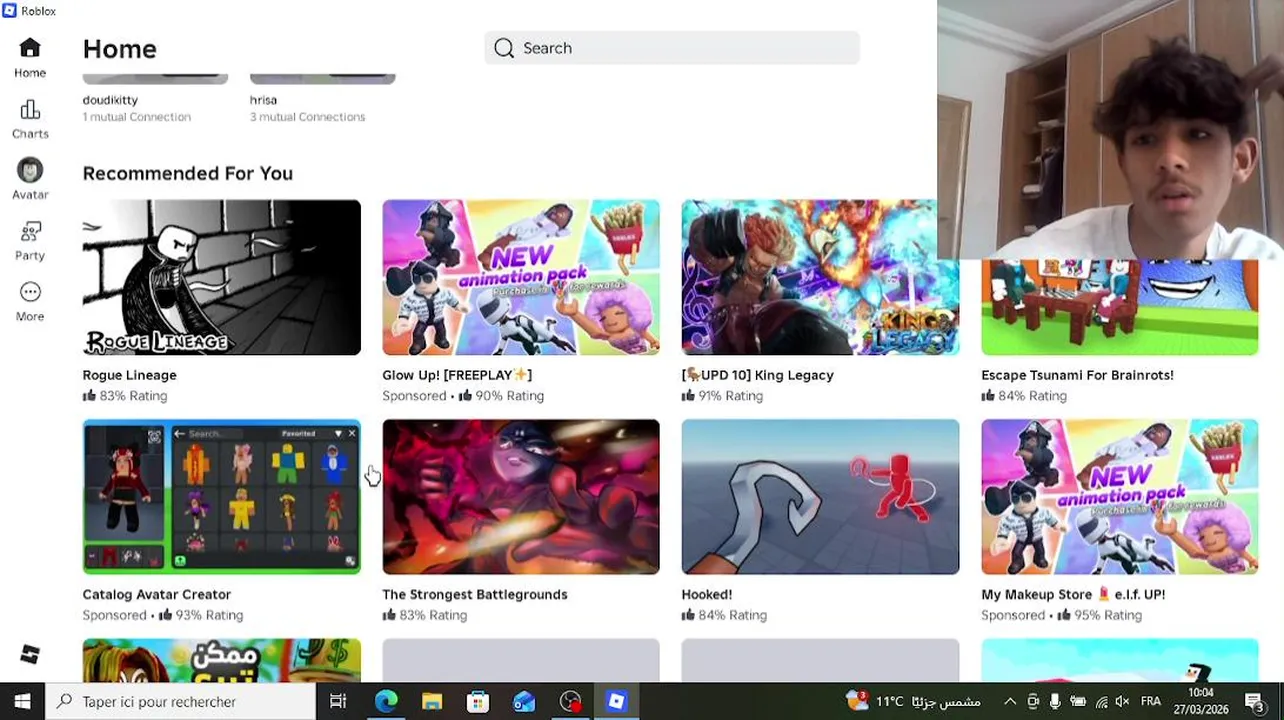Click '84% Rating' under Hooked!

(x=724, y=615)
